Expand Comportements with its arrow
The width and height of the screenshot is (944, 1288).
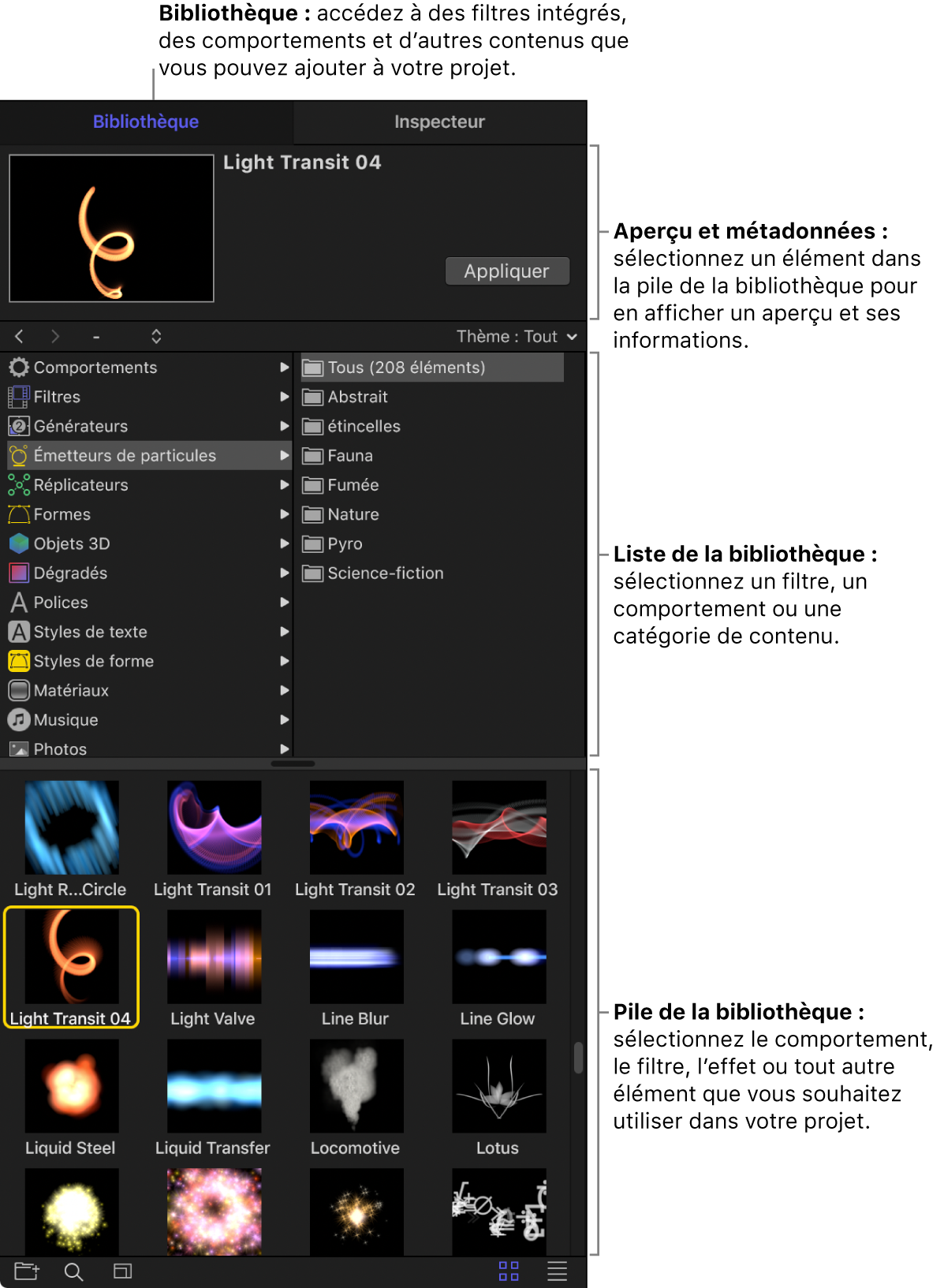[x=285, y=368]
